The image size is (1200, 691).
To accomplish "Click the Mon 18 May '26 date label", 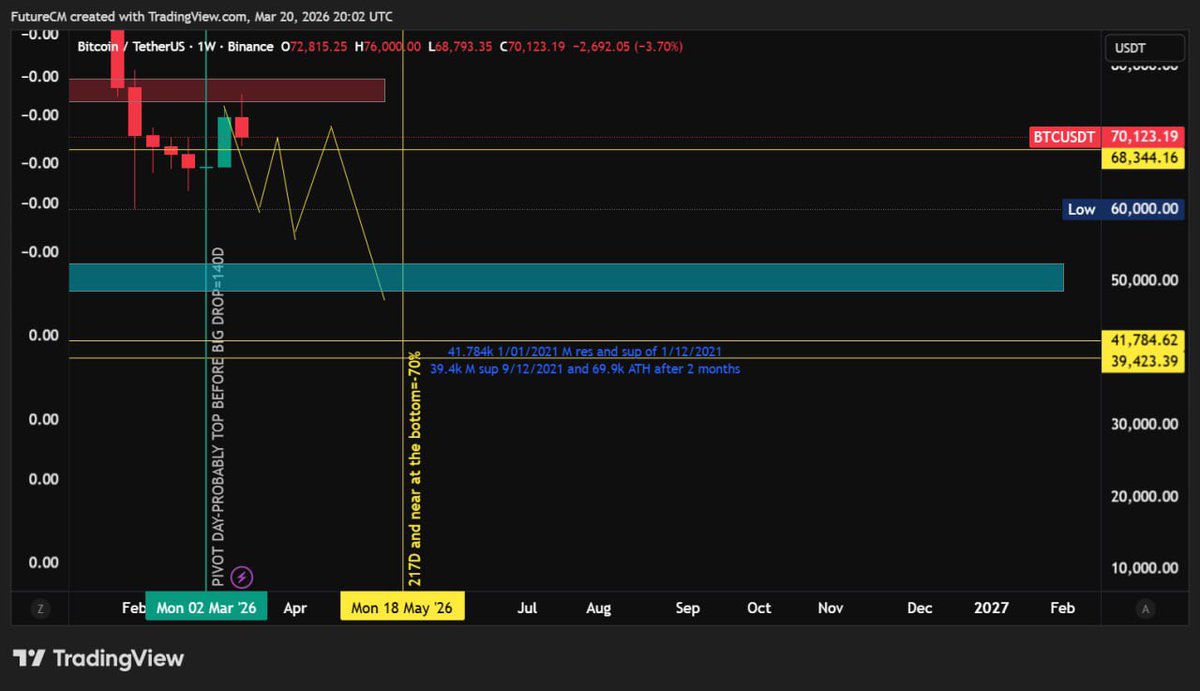I will [402, 607].
